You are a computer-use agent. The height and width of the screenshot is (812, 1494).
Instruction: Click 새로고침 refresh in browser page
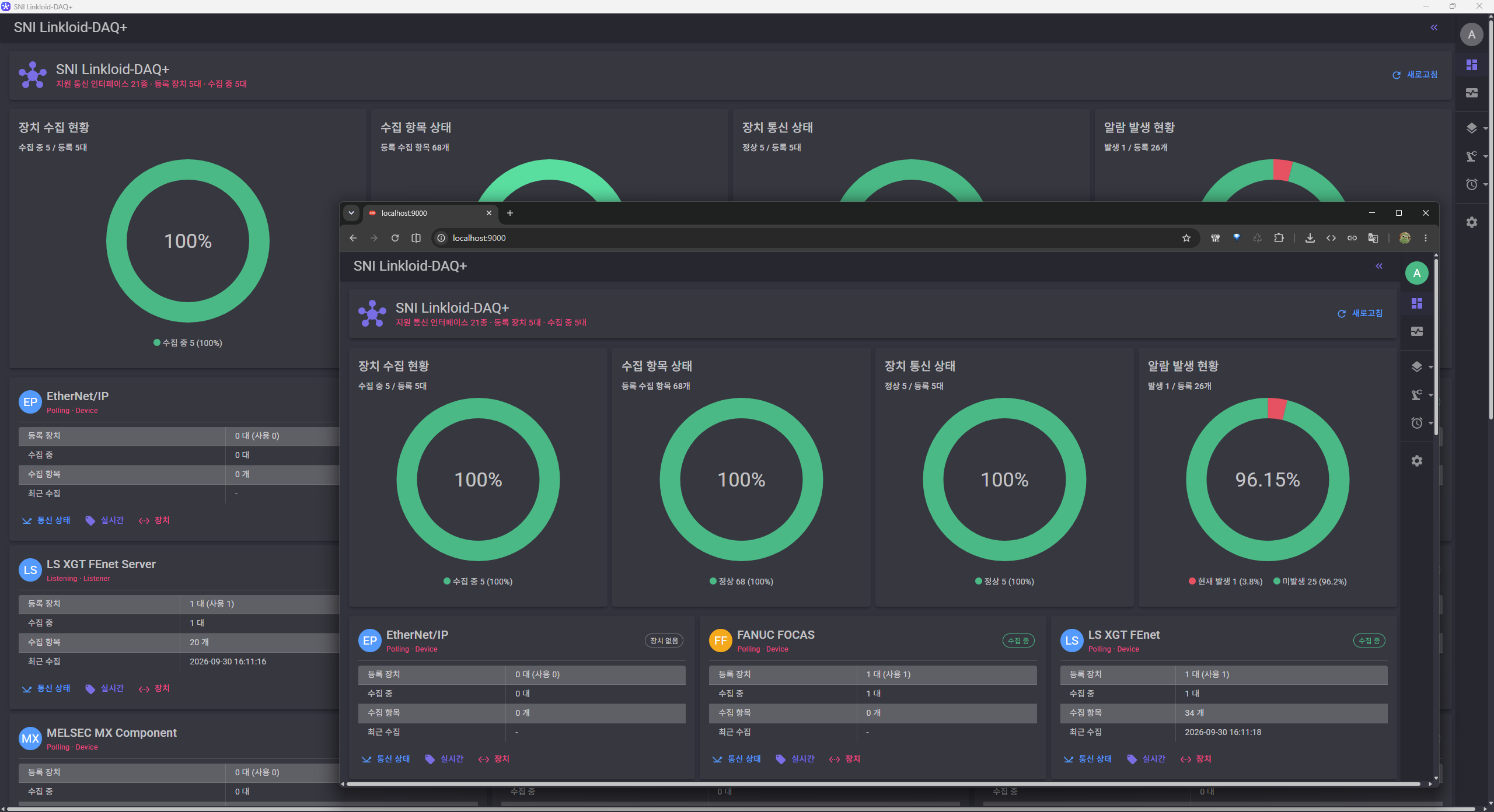(1360, 313)
